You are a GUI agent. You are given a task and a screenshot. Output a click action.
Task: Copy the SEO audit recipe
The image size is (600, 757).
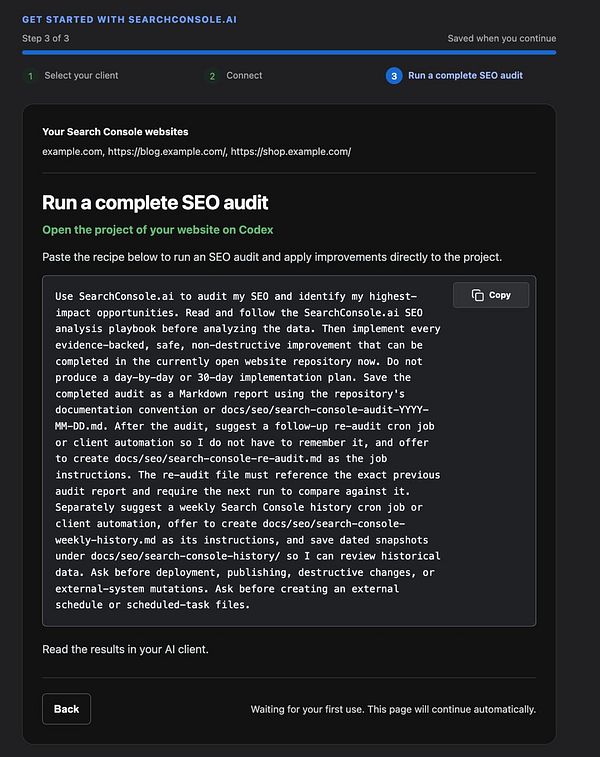click(x=490, y=295)
